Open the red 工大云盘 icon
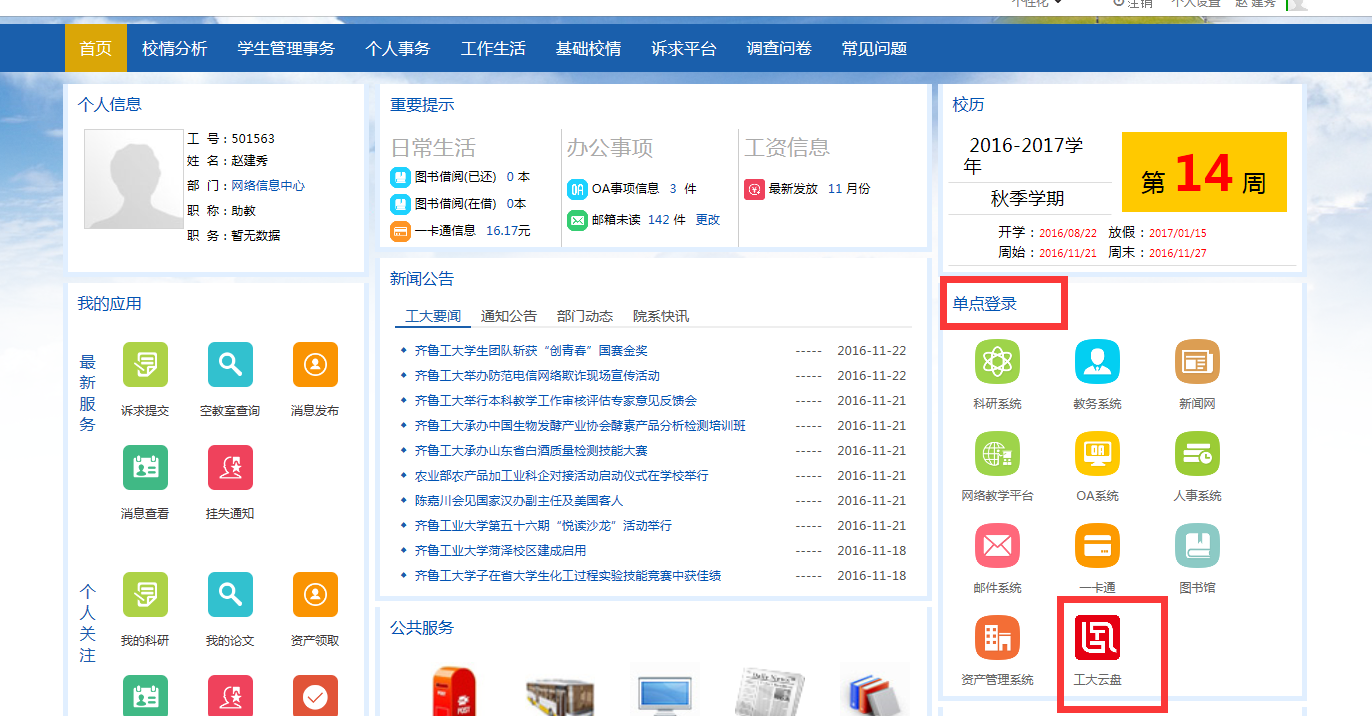 point(1097,638)
